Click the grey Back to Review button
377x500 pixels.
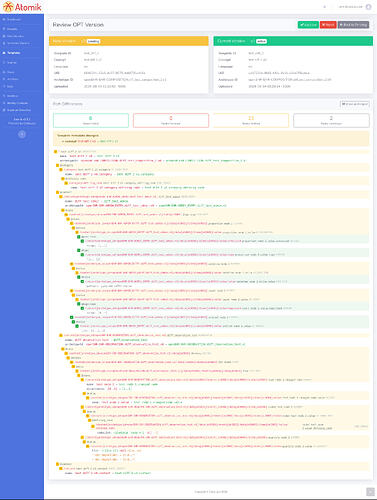point(353,25)
